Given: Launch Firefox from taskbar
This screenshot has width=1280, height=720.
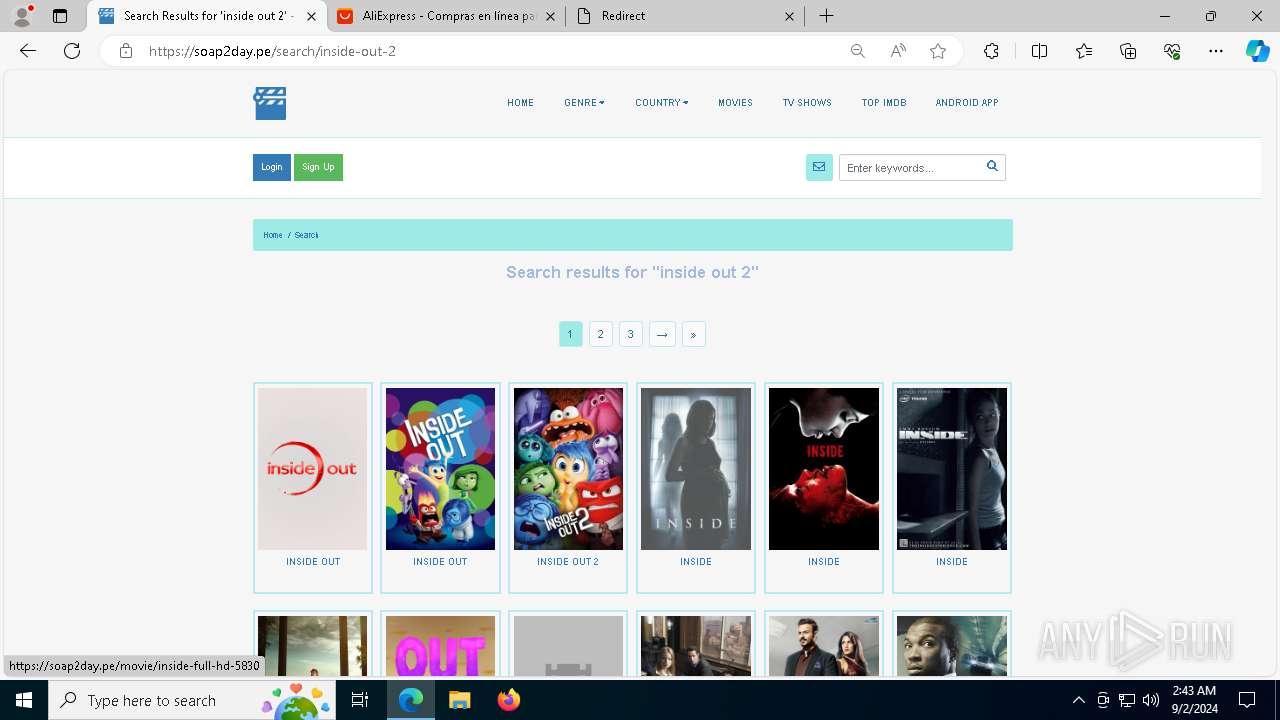Looking at the screenshot, I should pyautogui.click(x=508, y=700).
